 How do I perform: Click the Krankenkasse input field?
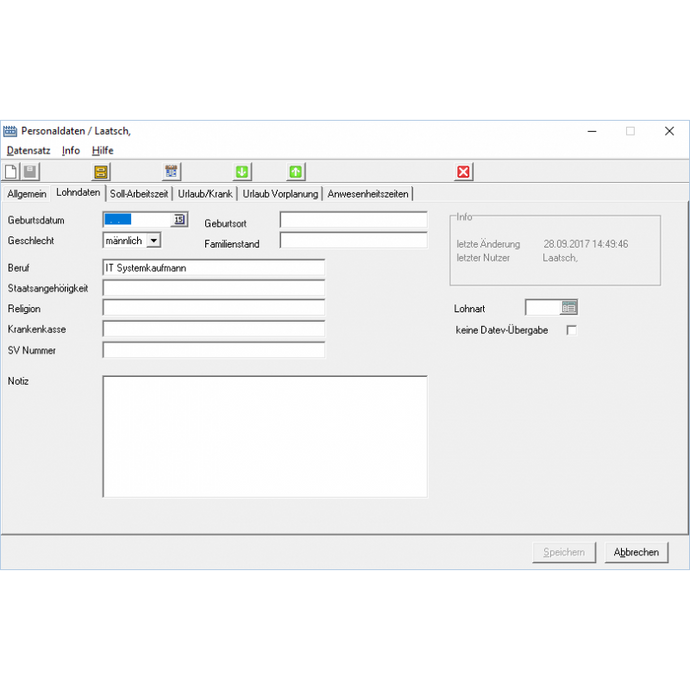click(x=213, y=329)
